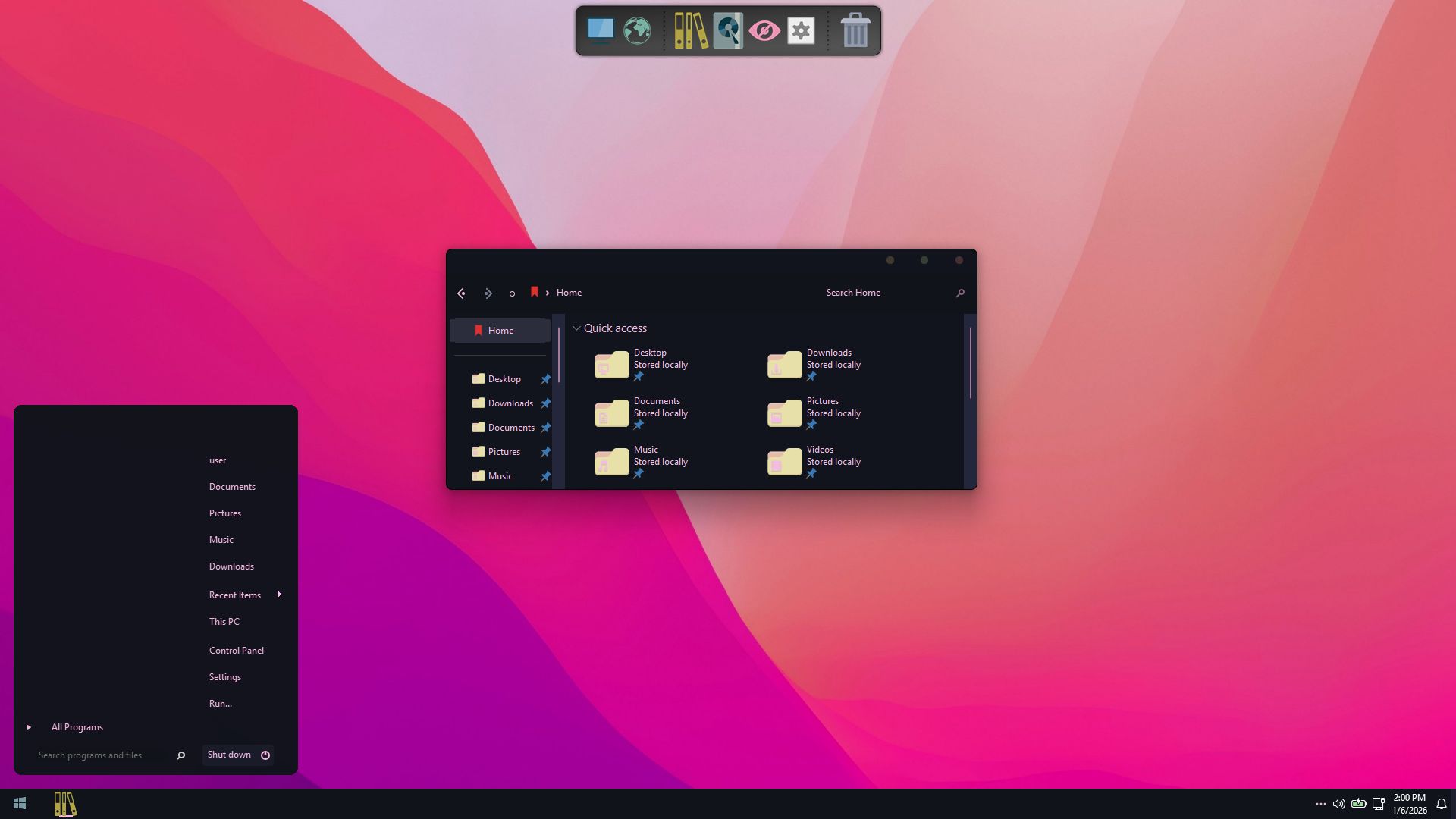This screenshot has width=1456, height=819.
Task: Expand the Recent Items submenu arrow
Action: pyautogui.click(x=280, y=595)
